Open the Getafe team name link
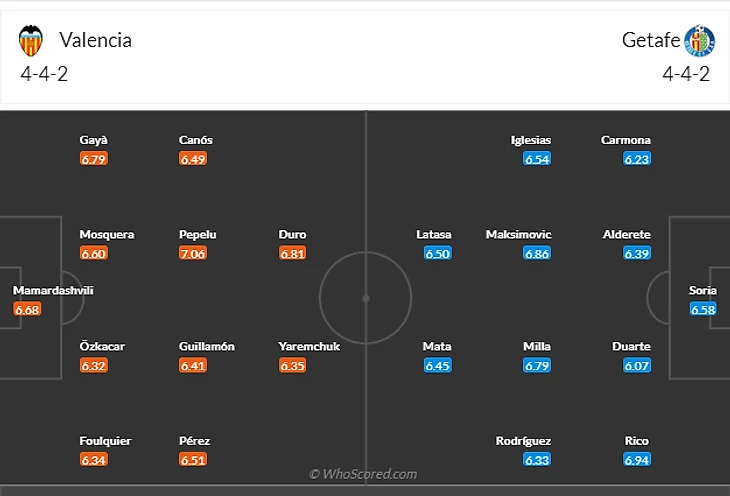 tap(651, 40)
